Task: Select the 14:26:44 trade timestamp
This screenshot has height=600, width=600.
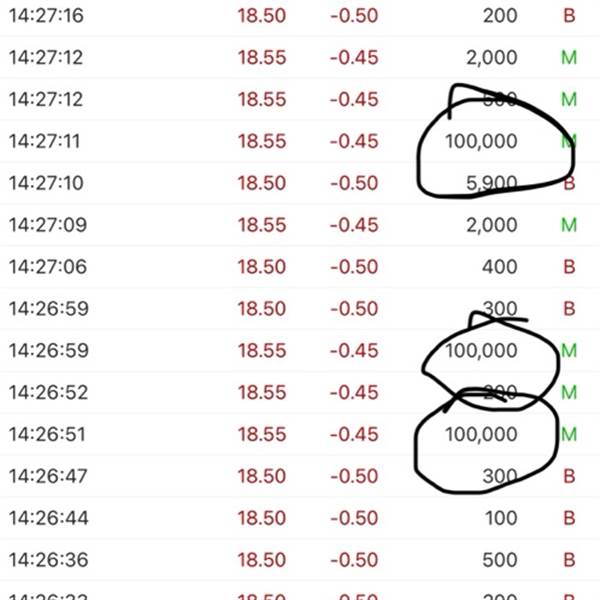Action: click(x=46, y=518)
